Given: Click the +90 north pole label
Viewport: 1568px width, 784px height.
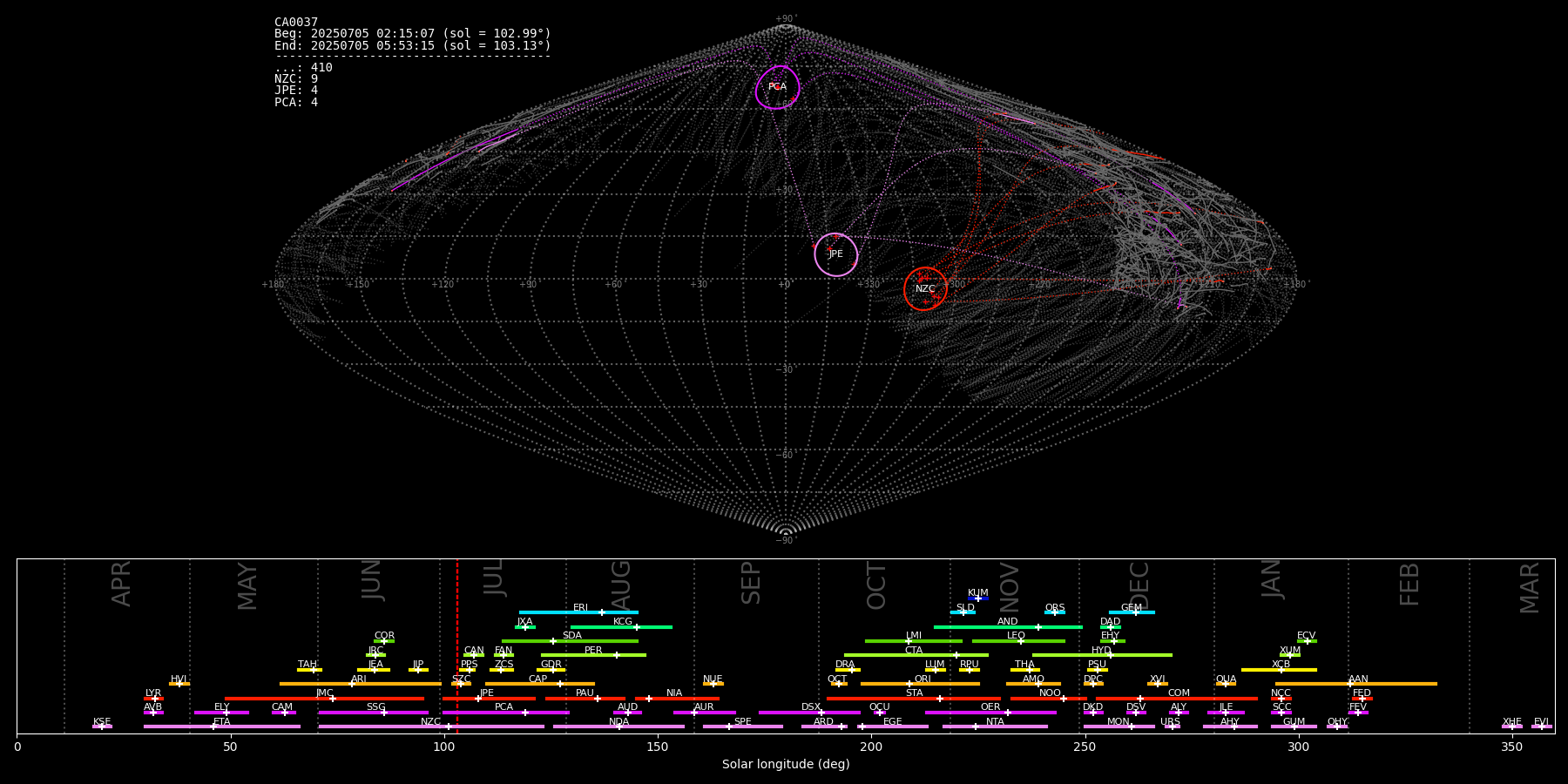Looking at the screenshot, I should [x=786, y=18].
